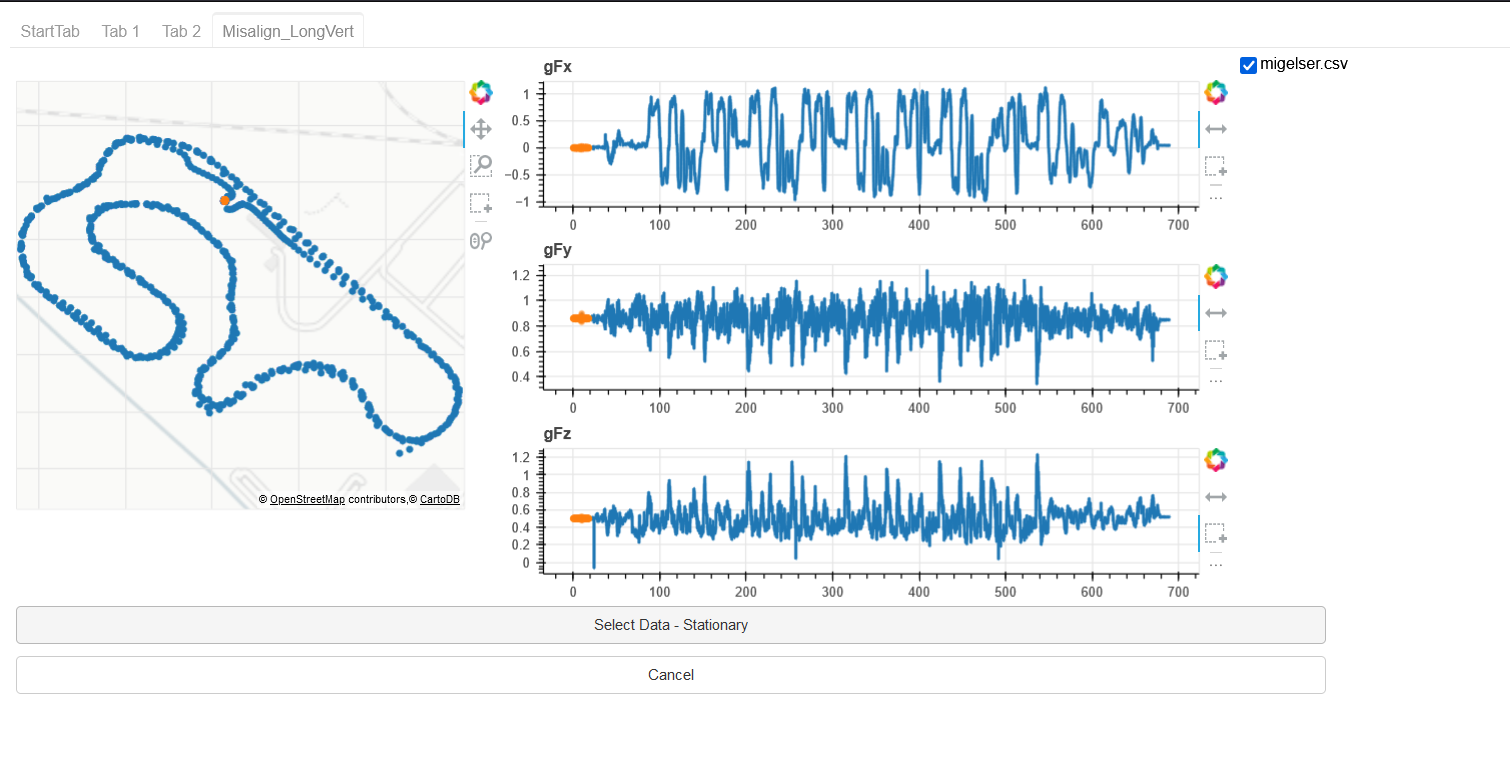Expand the gFz toolbar overflow menu
This screenshot has height=772, width=1510.
1216,565
